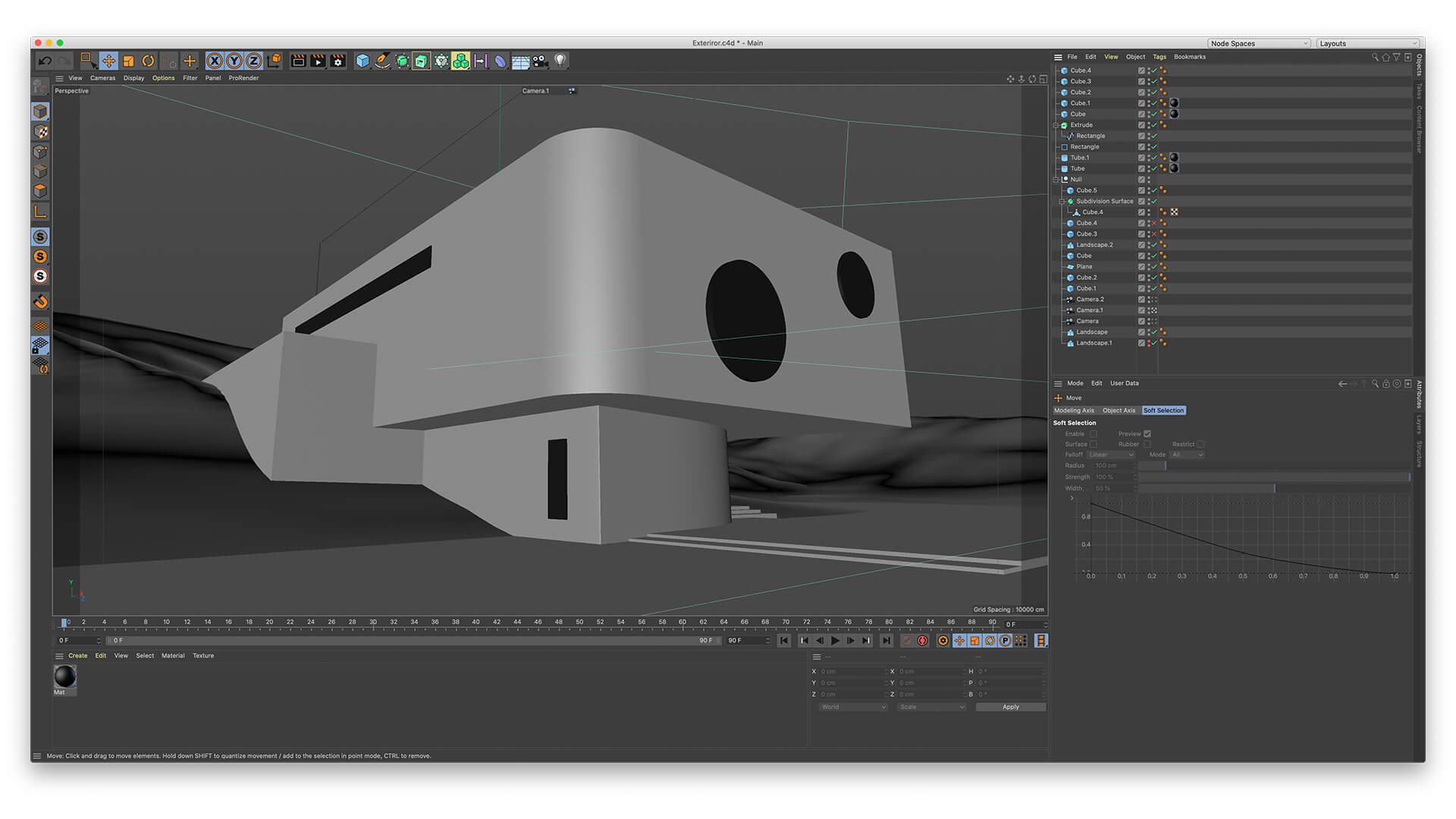Open Object Manager Bookmarks menu

pos(1189,57)
